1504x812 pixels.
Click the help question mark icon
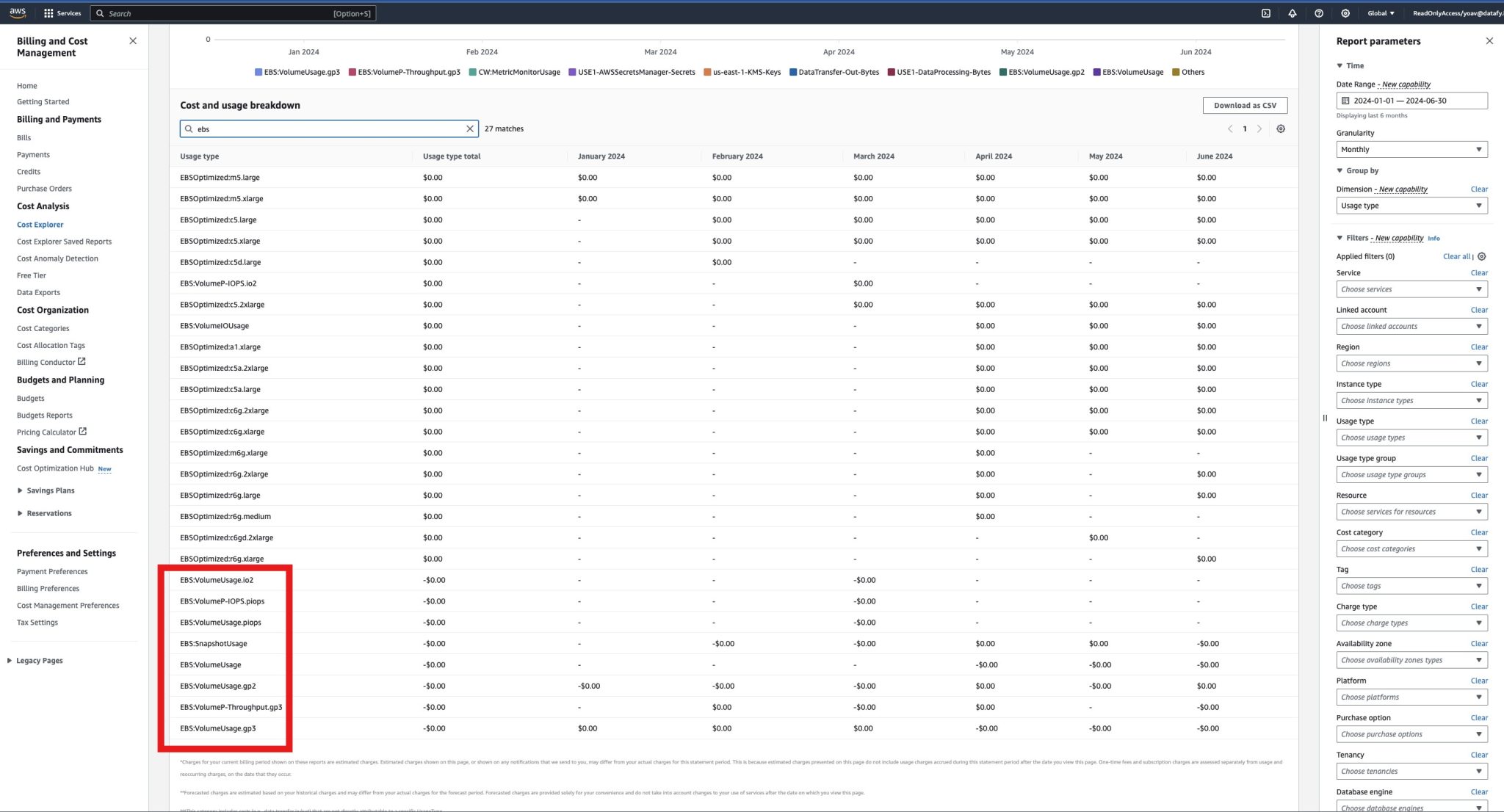pyautogui.click(x=1318, y=13)
